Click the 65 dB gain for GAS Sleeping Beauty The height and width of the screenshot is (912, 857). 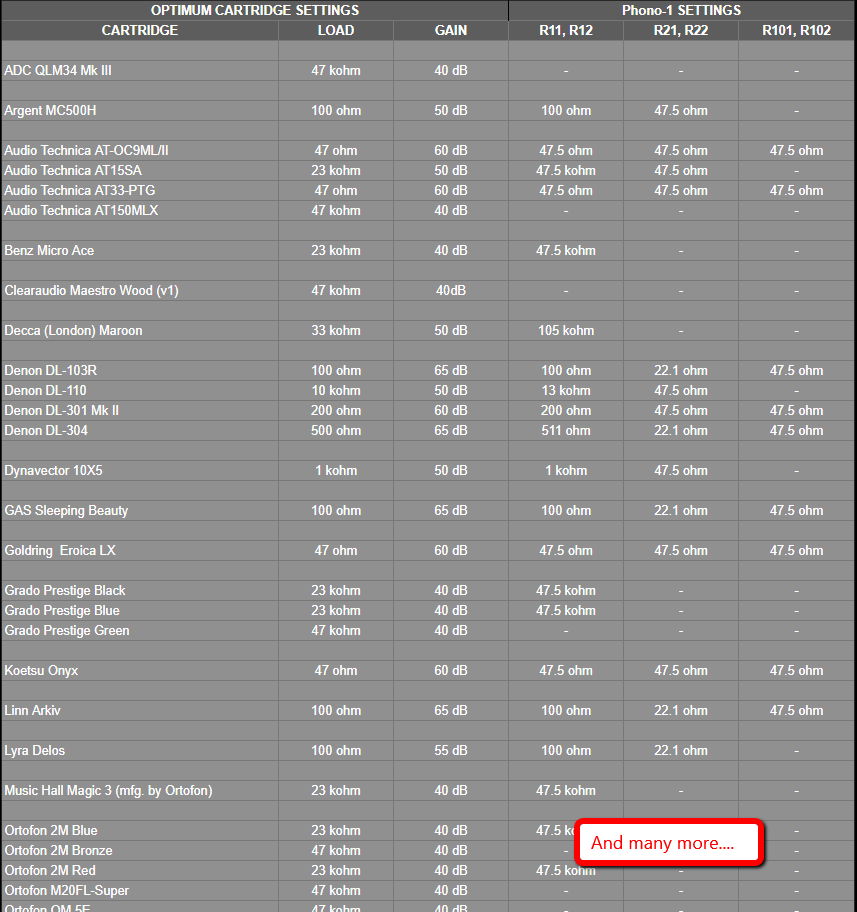click(x=451, y=511)
